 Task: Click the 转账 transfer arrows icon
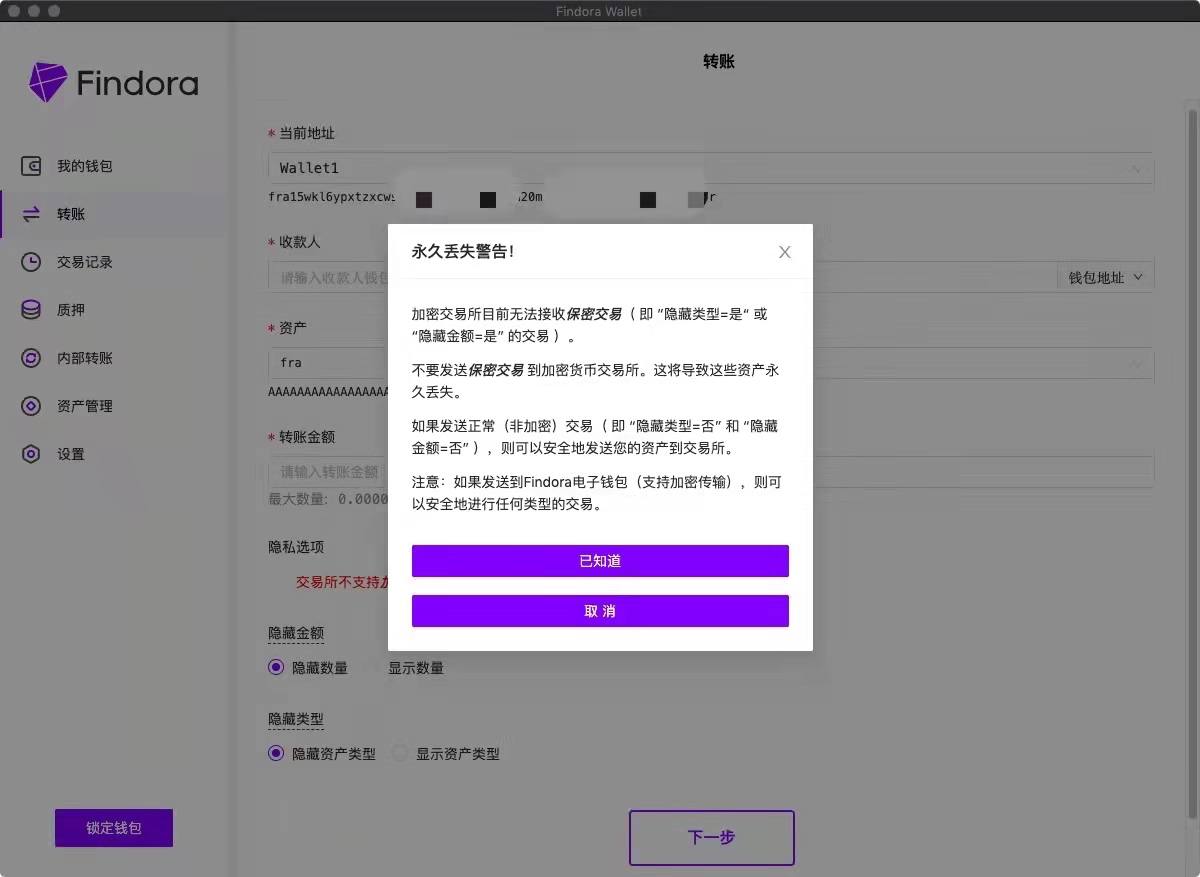(31, 214)
